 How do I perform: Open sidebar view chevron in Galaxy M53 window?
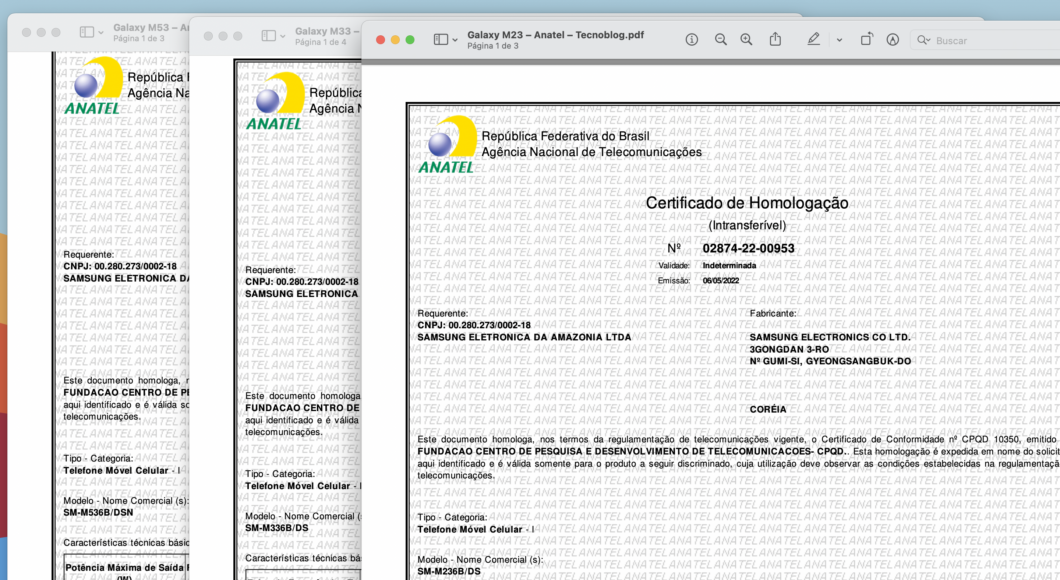pyautogui.click(x=101, y=32)
